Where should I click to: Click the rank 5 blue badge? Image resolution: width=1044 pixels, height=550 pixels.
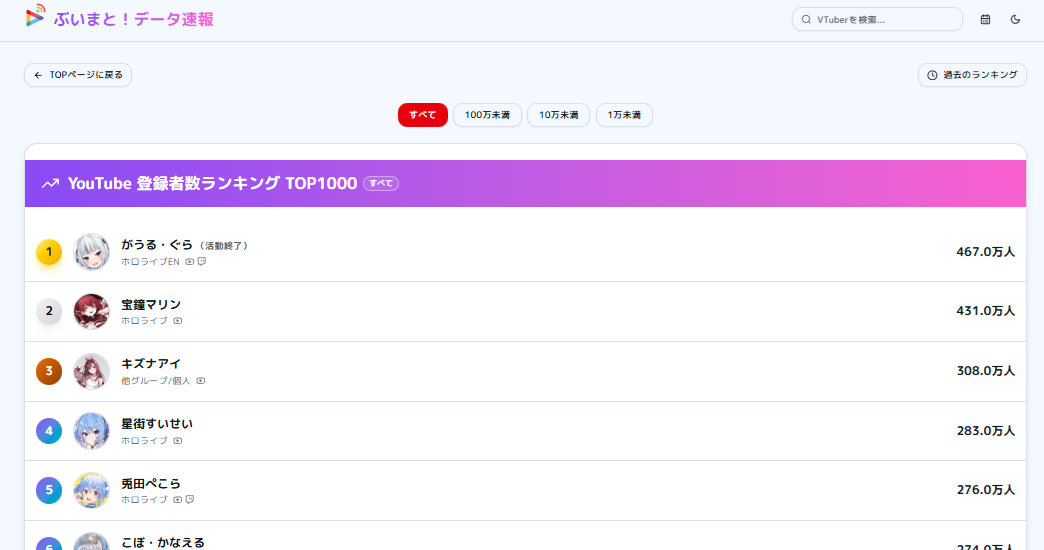click(49, 490)
